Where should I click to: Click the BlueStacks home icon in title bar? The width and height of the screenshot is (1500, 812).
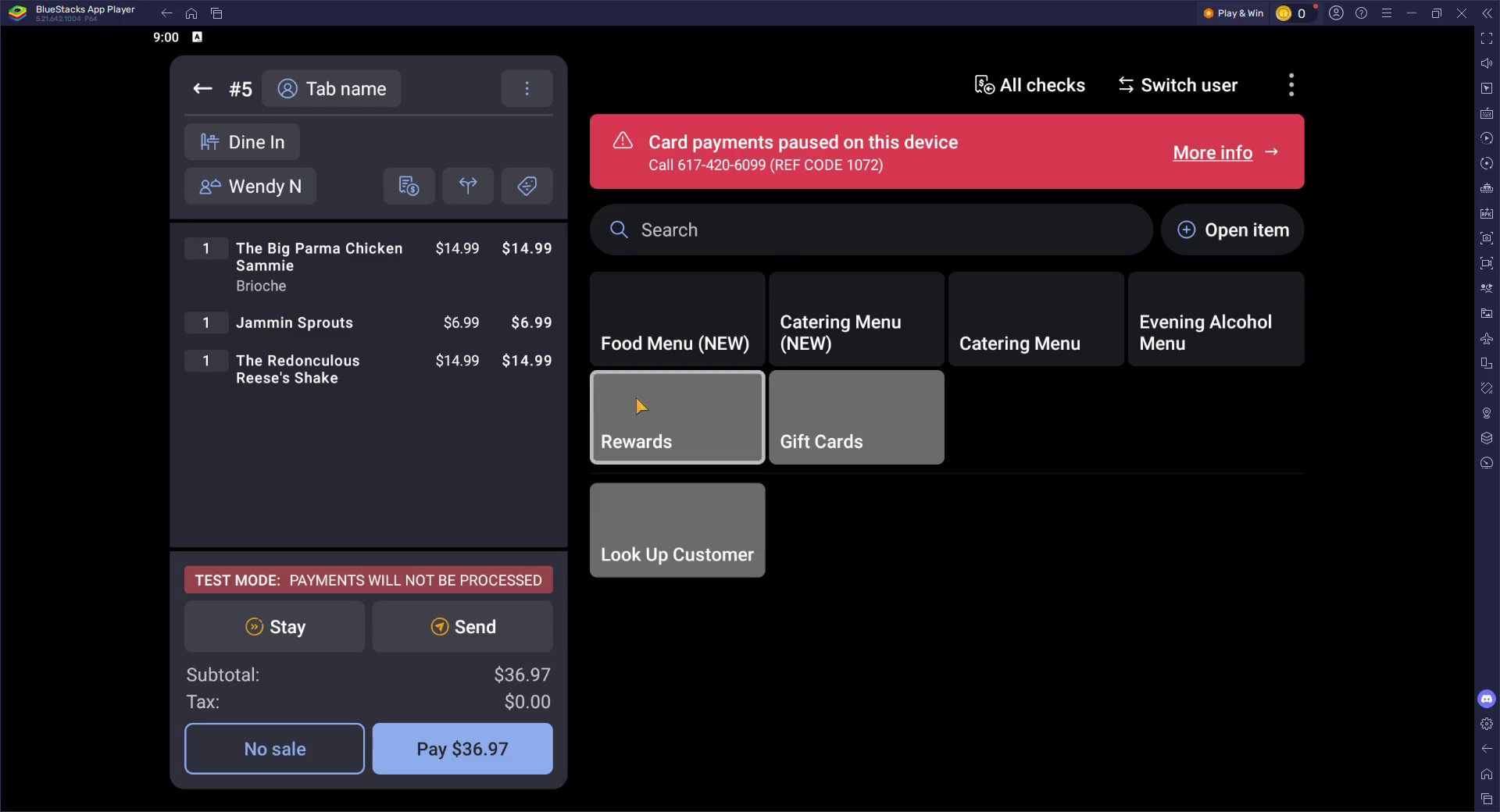click(191, 13)
